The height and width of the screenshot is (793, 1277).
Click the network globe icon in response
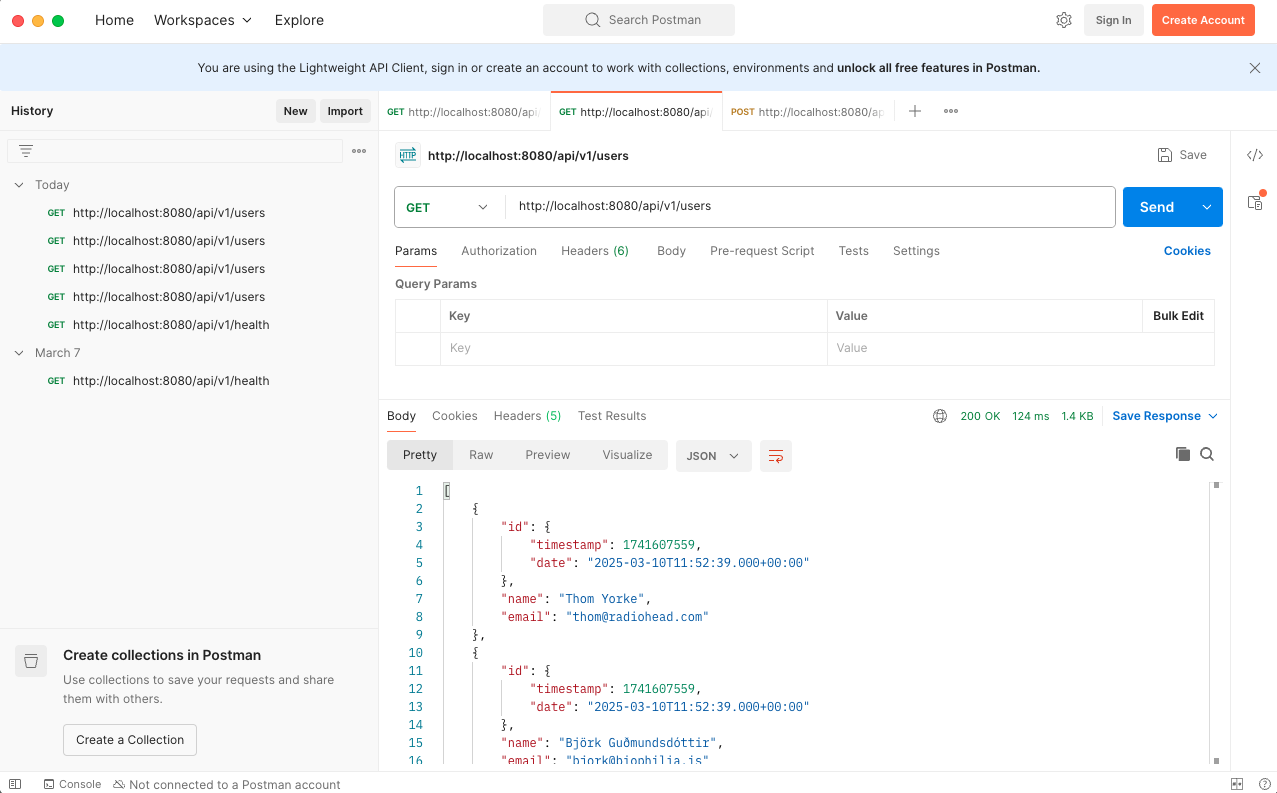click(940, 416)
